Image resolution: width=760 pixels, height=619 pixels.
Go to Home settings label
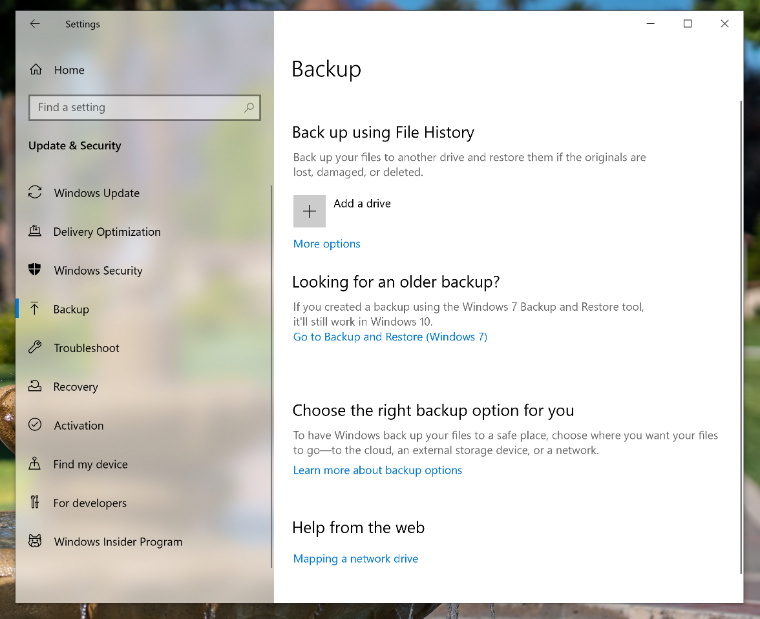click(69, 70)
